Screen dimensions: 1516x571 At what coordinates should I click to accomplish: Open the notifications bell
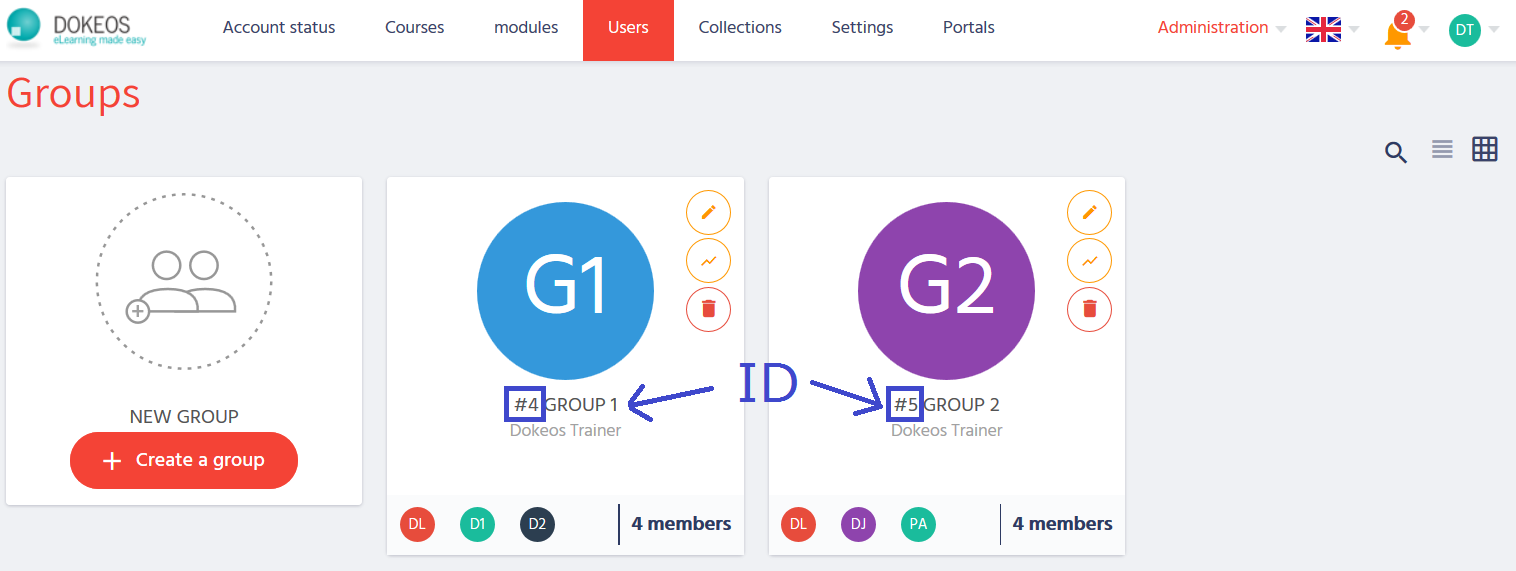point(1397,33)
